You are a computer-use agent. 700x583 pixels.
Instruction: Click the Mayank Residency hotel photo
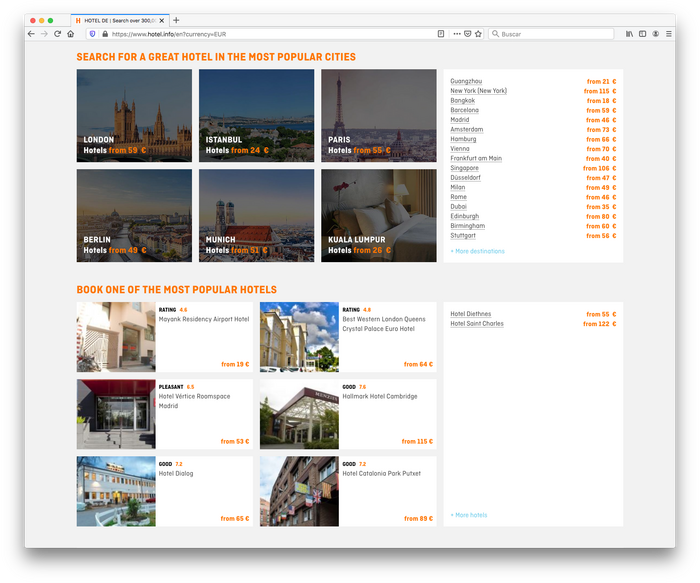(x=116, y=337)
